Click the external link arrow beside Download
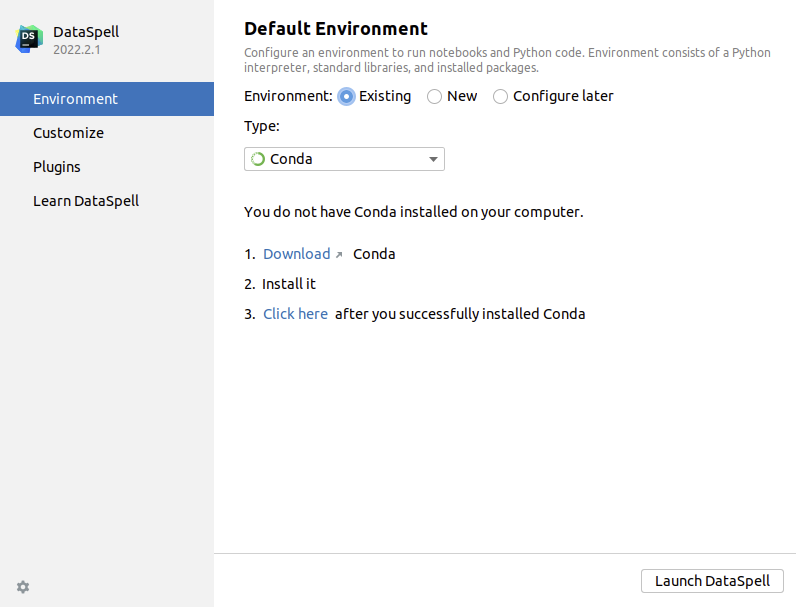This screenshot has height=607, width=796. tap(339, 255)
